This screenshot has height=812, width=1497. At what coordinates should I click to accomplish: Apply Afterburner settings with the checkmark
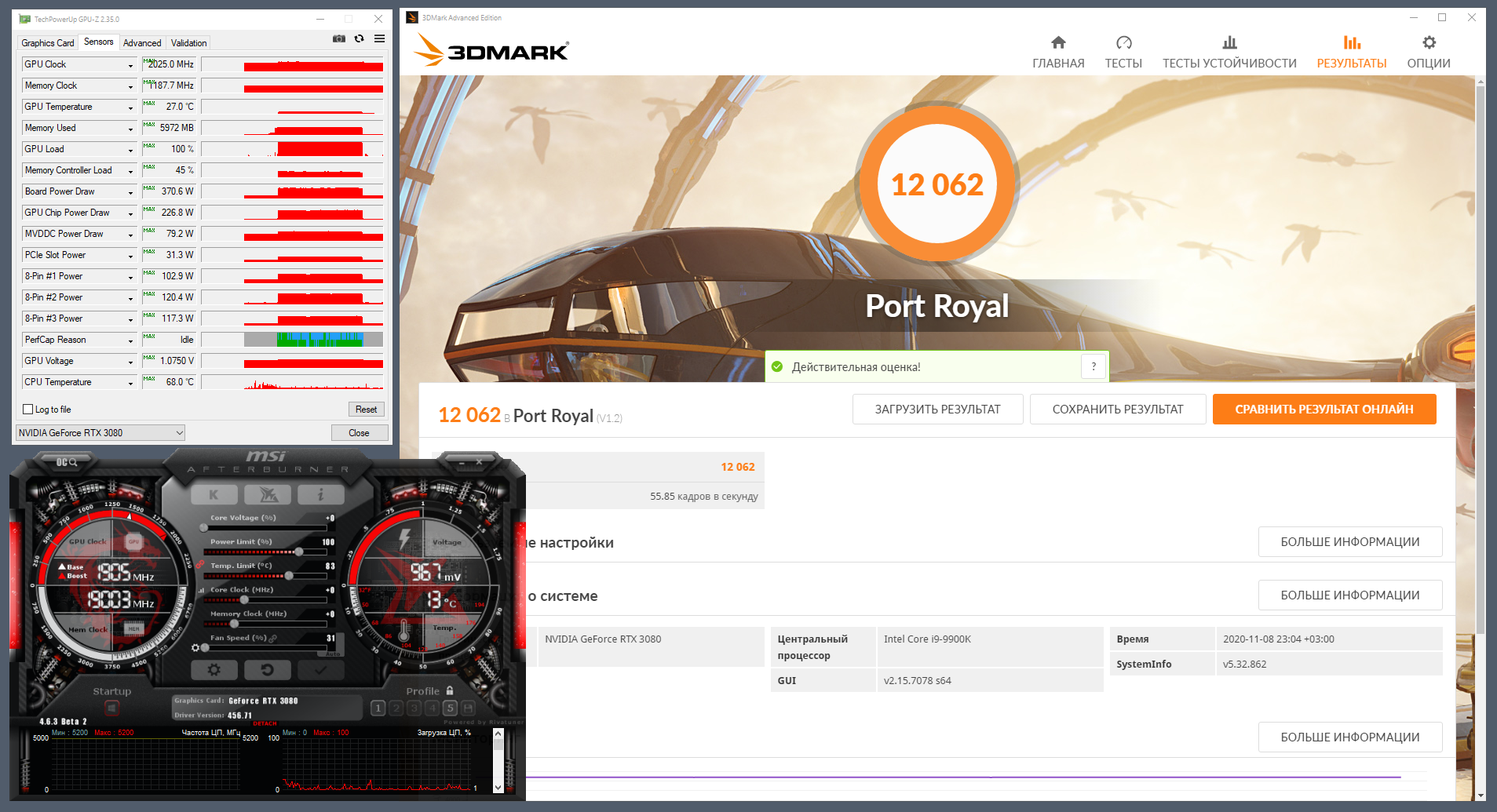tap(321, 670)
